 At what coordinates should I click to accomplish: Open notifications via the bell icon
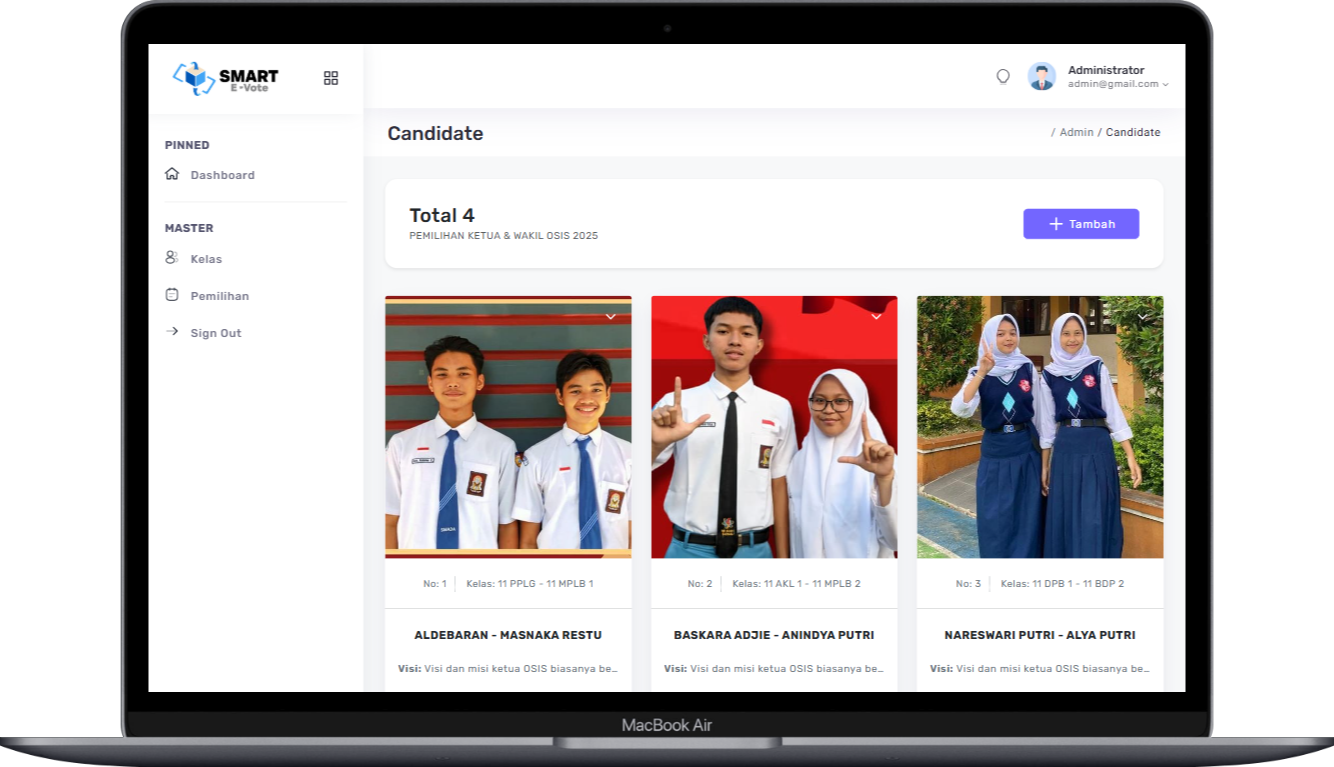tap(1003, 76)
